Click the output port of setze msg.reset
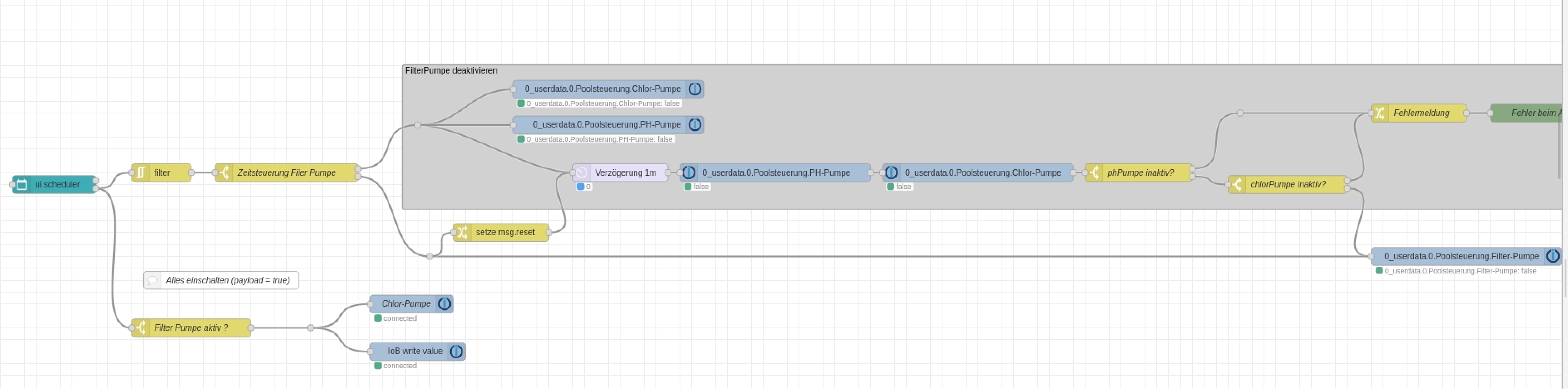Image resolution: width=1568 pixels, height=389 pixels. click(x=549, y=232)
